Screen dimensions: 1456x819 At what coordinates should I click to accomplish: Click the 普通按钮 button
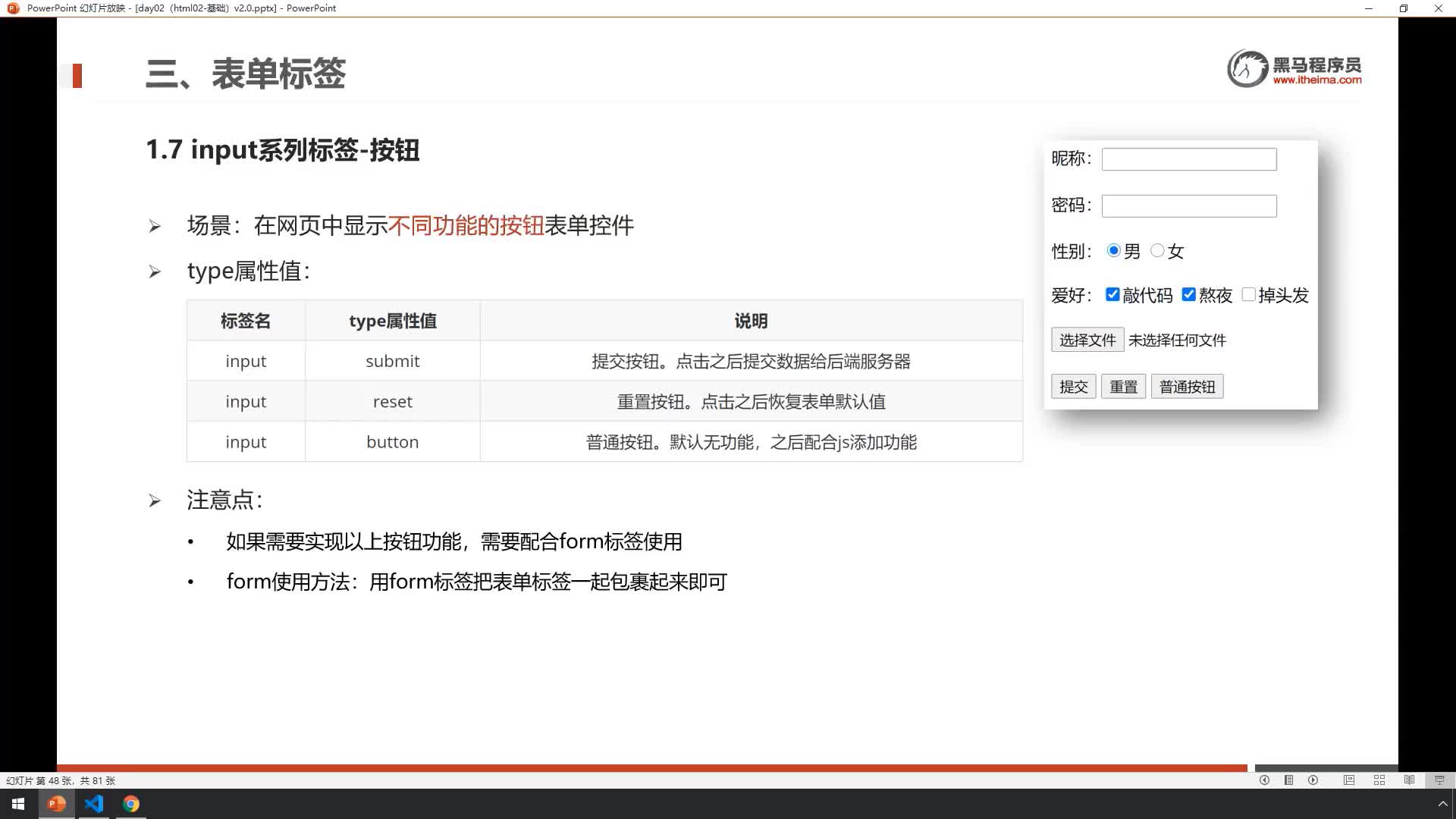click(1187, 387)
